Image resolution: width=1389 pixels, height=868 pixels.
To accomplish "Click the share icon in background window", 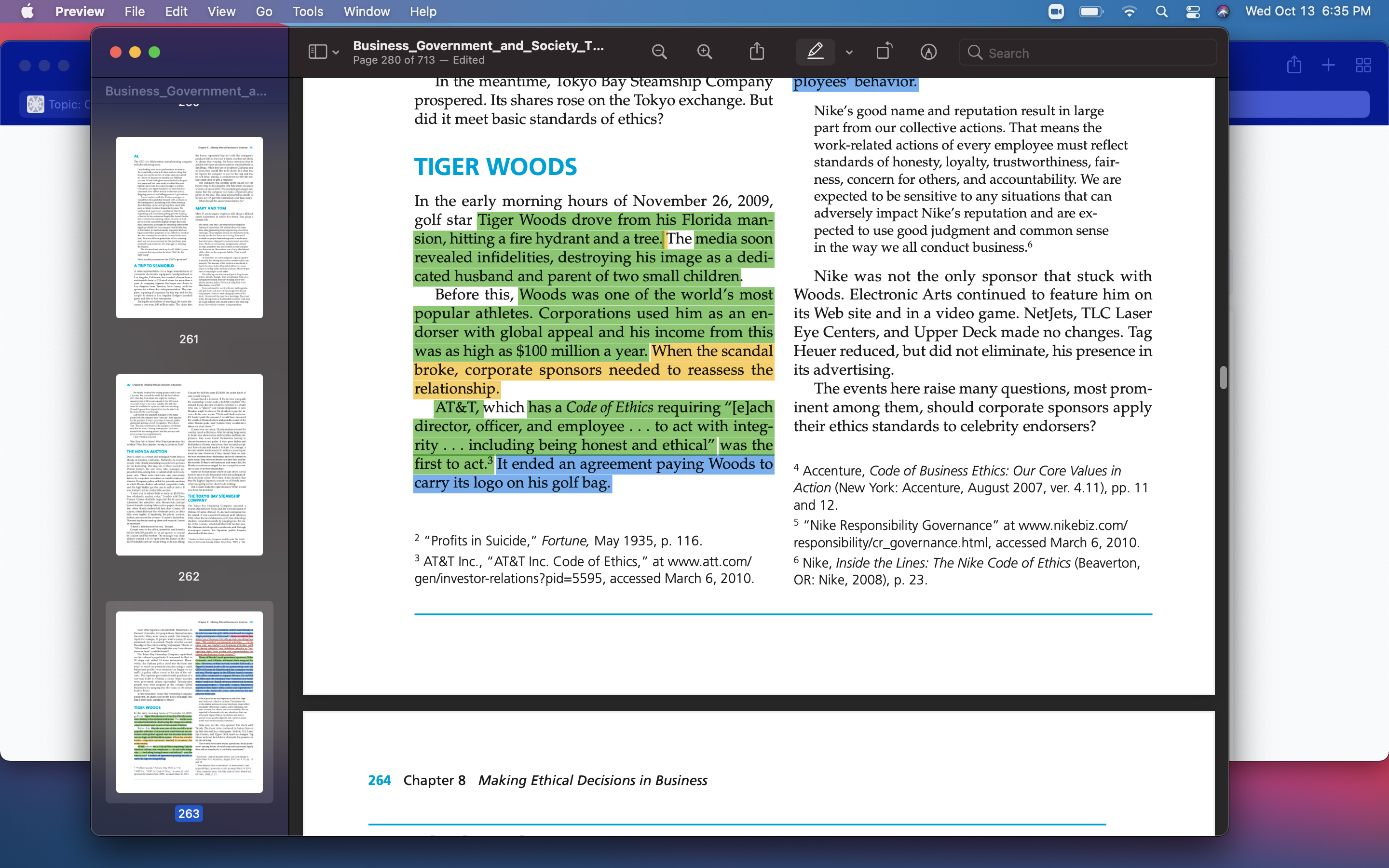I will pyautogui.click(x=1294, y=64).
